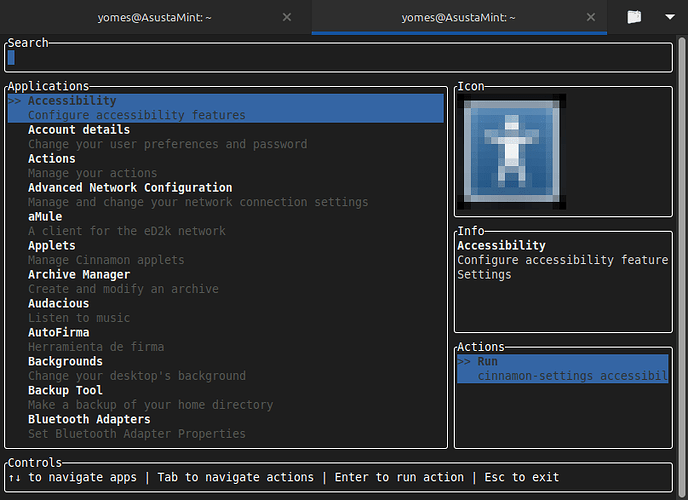This screenshot has height=500, width=688.
Task: Select the second active yomes@AsustaMint tab
Action: 458,18
